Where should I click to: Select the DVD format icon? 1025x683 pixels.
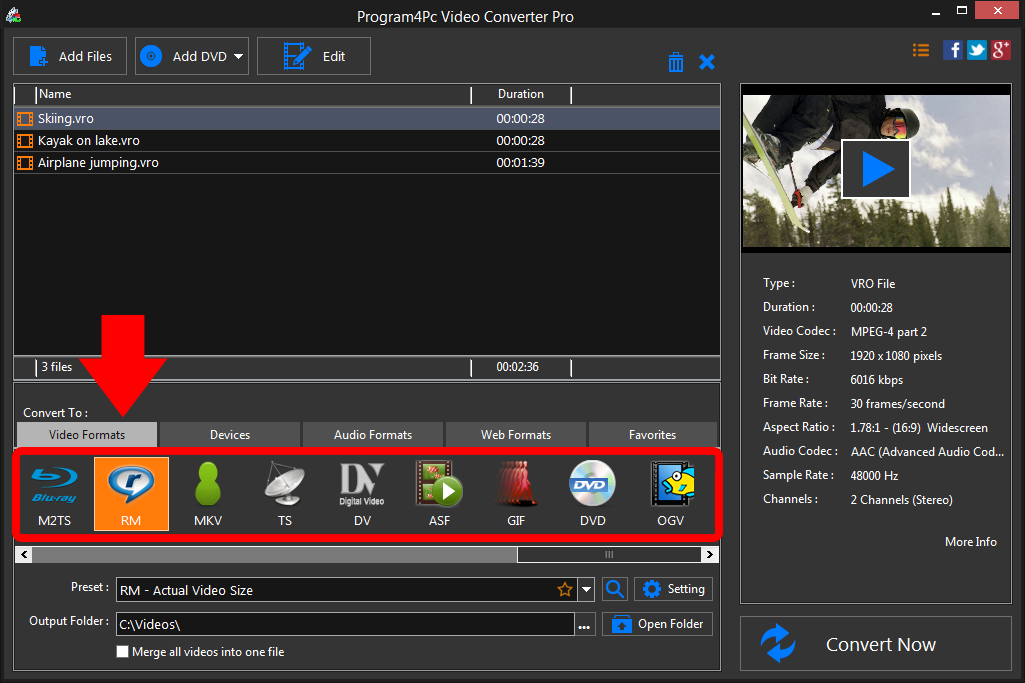[592, 493]
